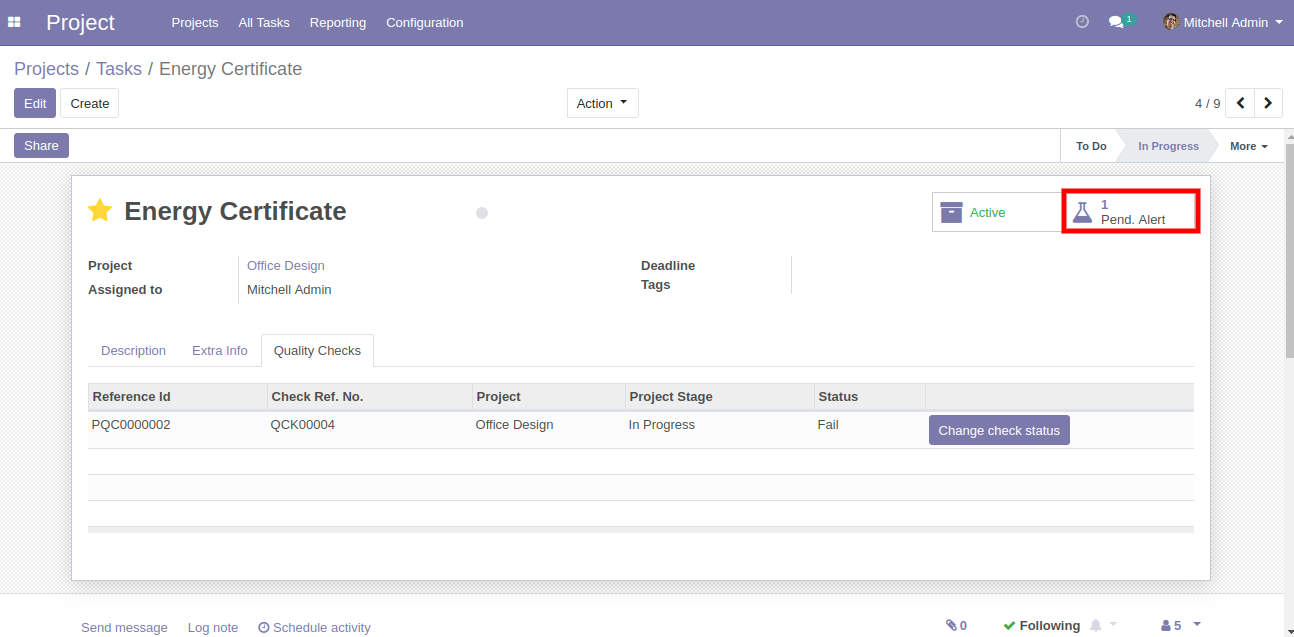1294x637 pixels.
Task: Expand the notification bell dropdown
Action: [x=1103, y=626]
